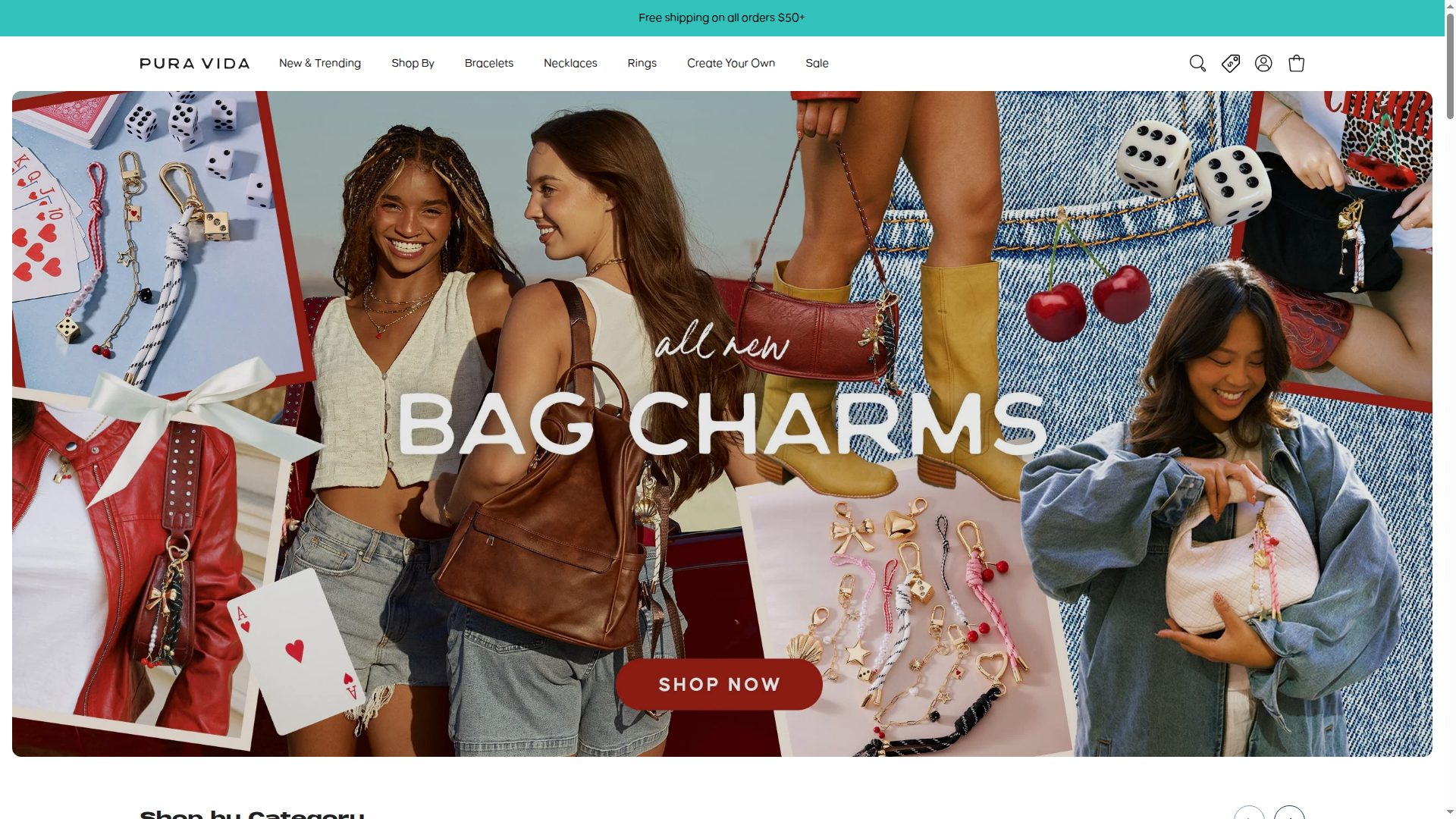The height and width of the screenshot is (819, 1456).
Task: Open the shopping bag cart icon
Action: [x=1297, y=64]
